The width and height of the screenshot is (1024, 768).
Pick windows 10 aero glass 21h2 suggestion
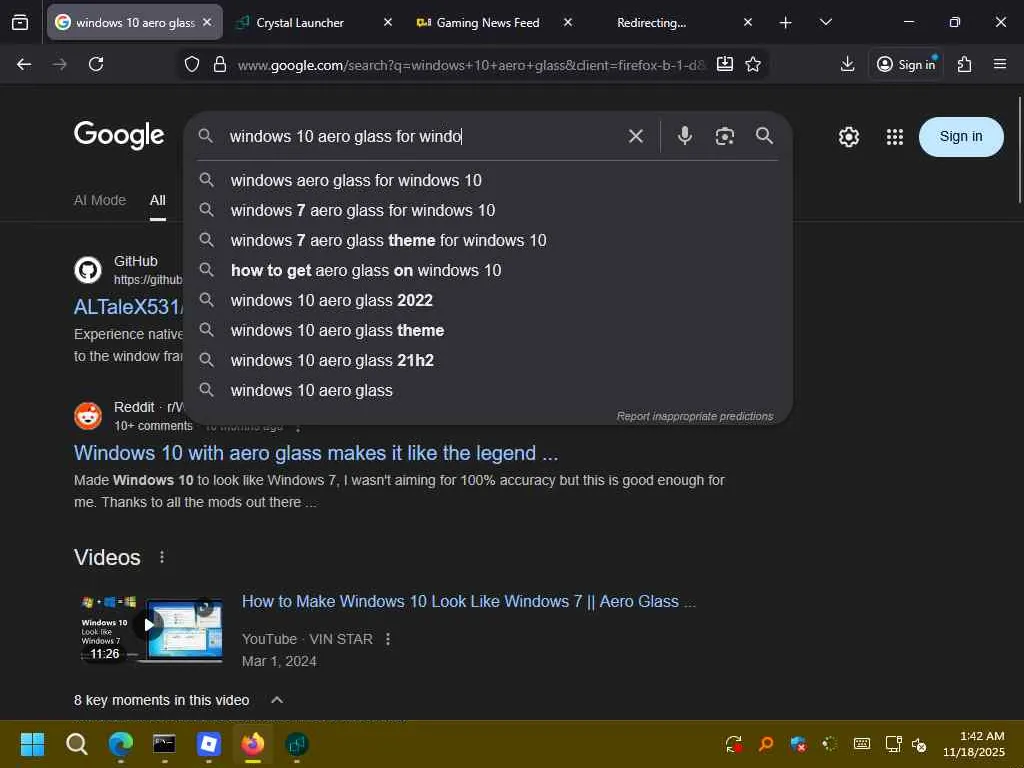click(488, 360)
